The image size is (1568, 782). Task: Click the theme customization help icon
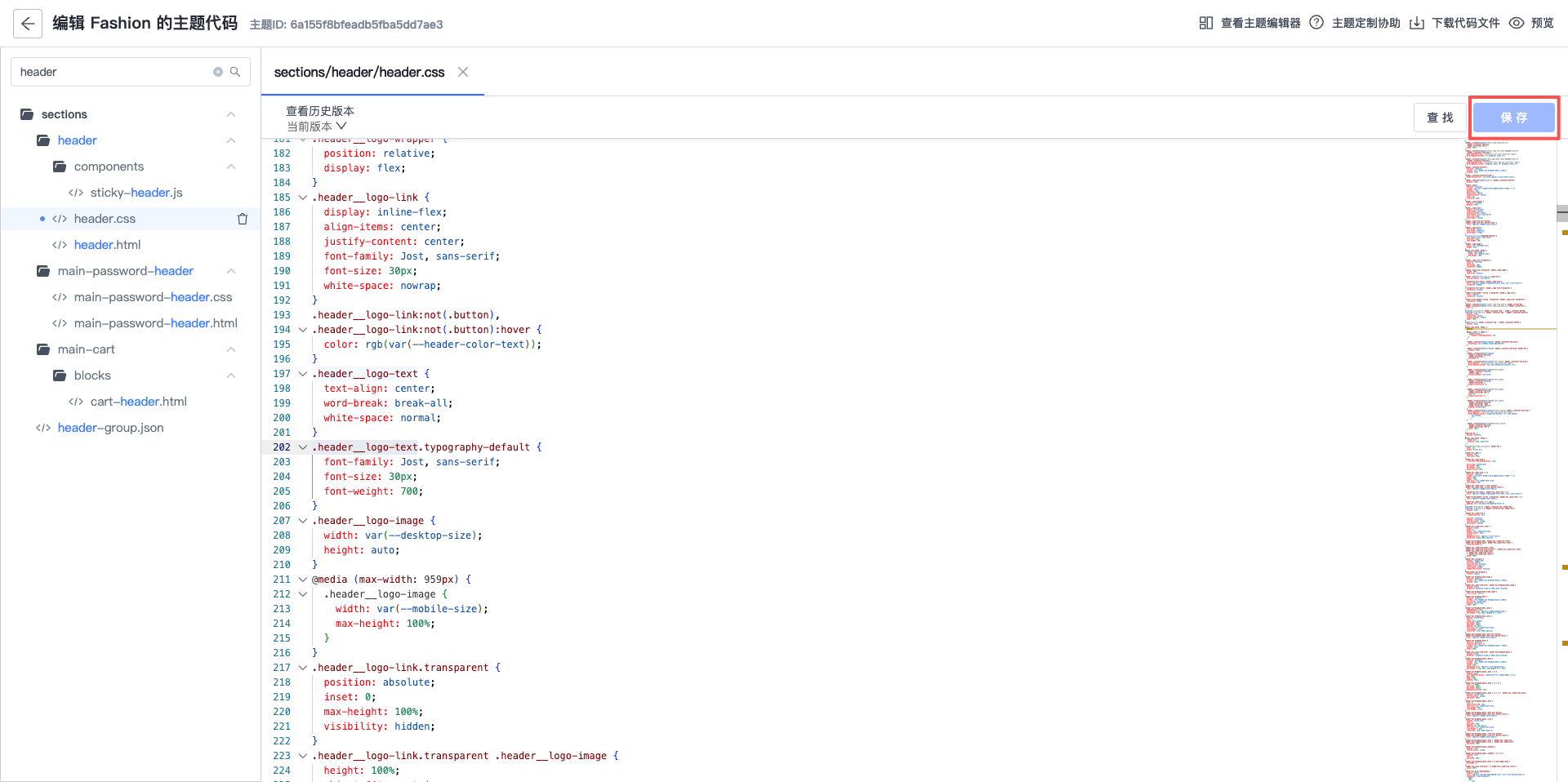pos(1316,23)
